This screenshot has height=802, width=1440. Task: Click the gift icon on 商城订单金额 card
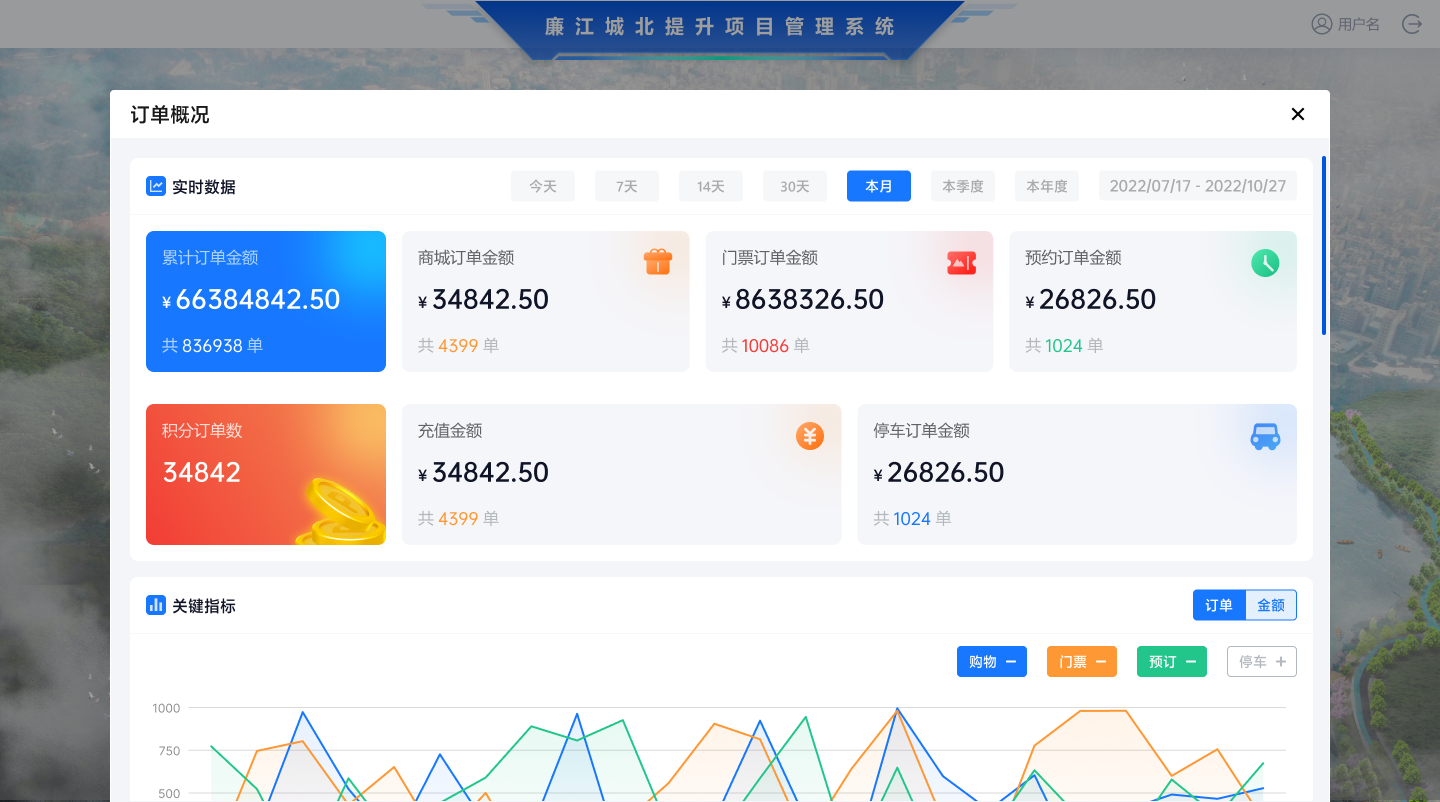coord(657,262)
